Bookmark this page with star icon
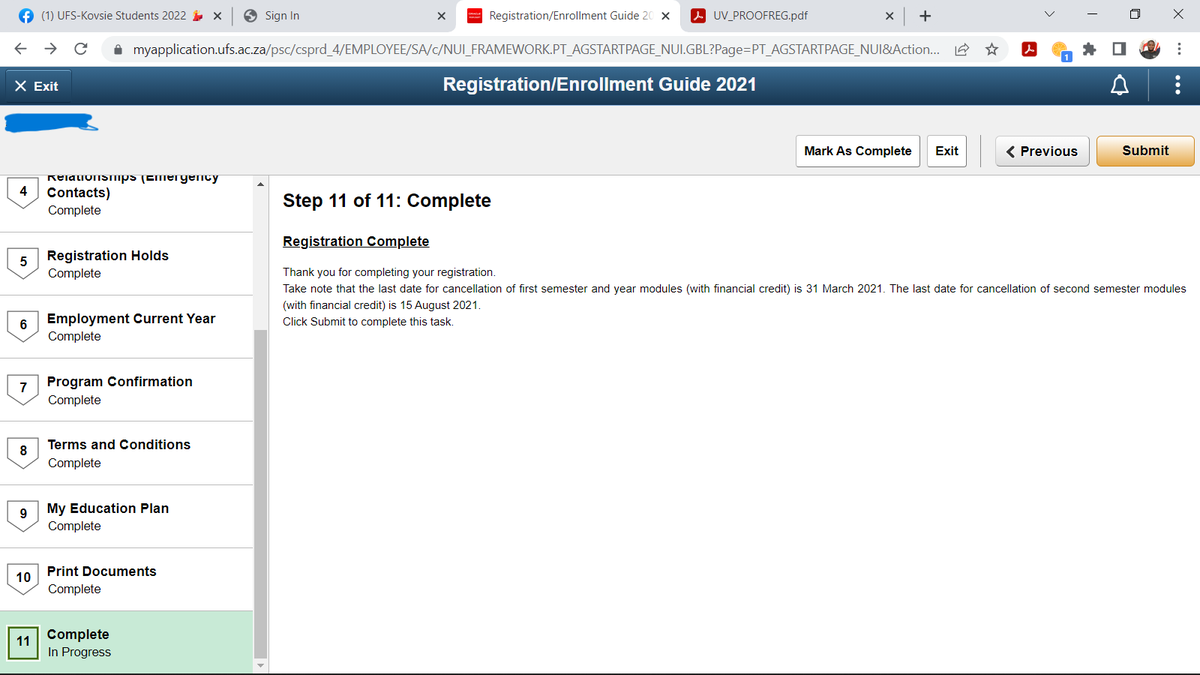This screenshot has width=1200, height=675. tap(992, 49)
